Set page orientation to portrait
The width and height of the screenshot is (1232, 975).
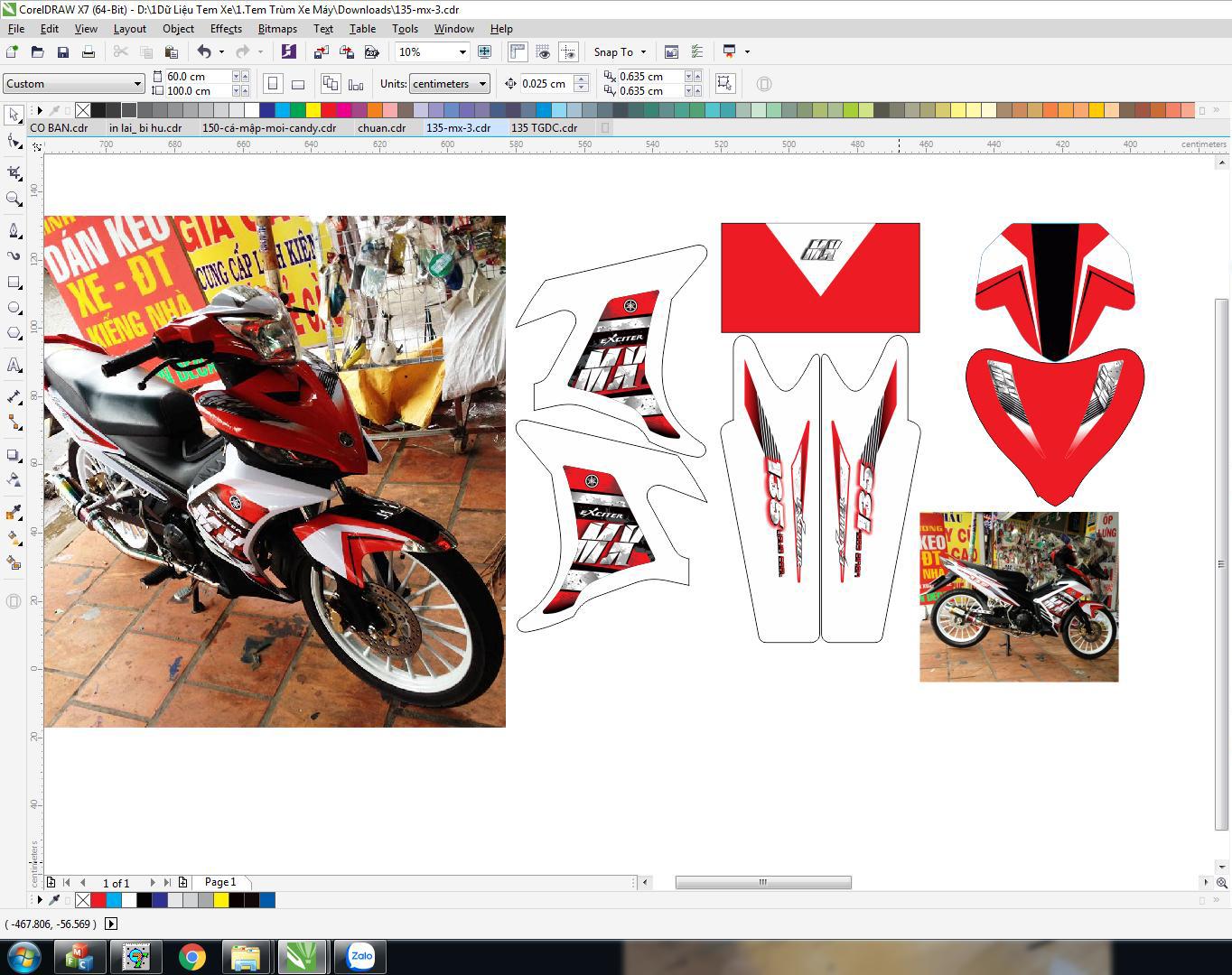pos(273,84)
